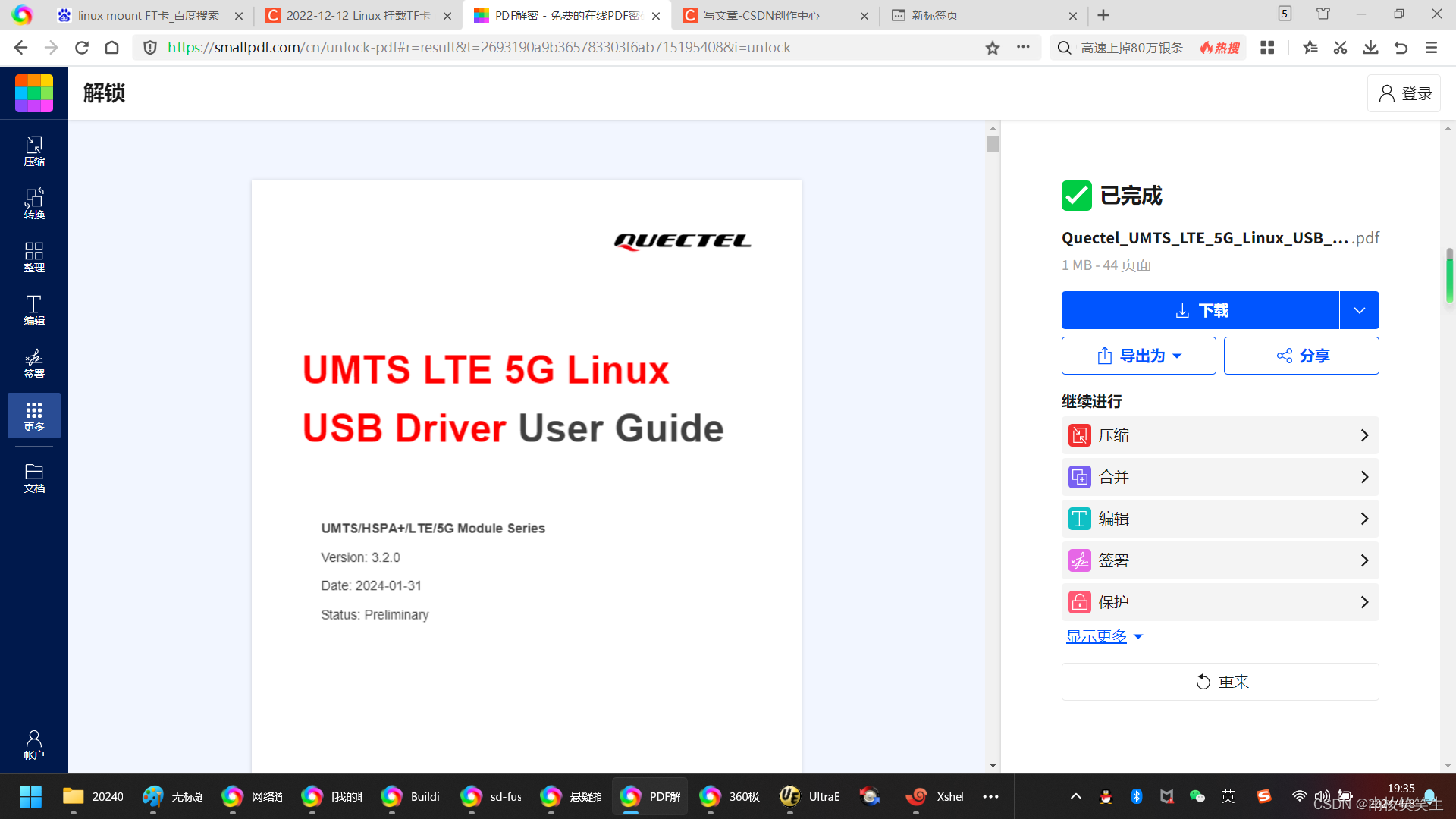The width and height of the screenshot is (1456, 819).
Task: Open the Convert tool in the left sidebar
Action: point(34,204)
